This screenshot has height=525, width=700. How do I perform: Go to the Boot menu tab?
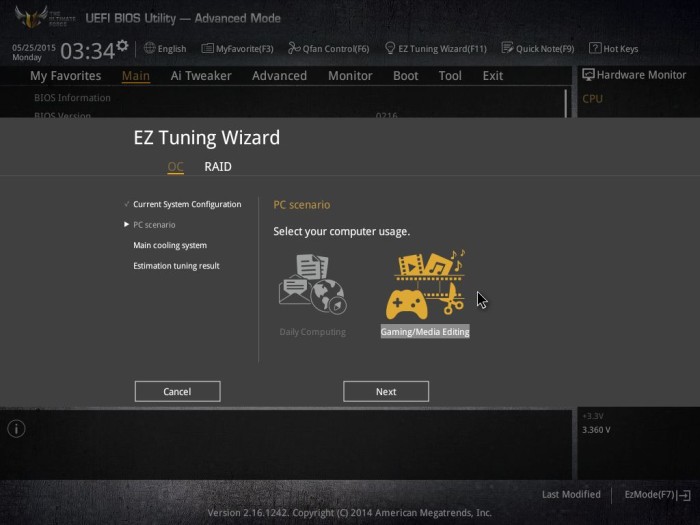[x=405, y=76]
